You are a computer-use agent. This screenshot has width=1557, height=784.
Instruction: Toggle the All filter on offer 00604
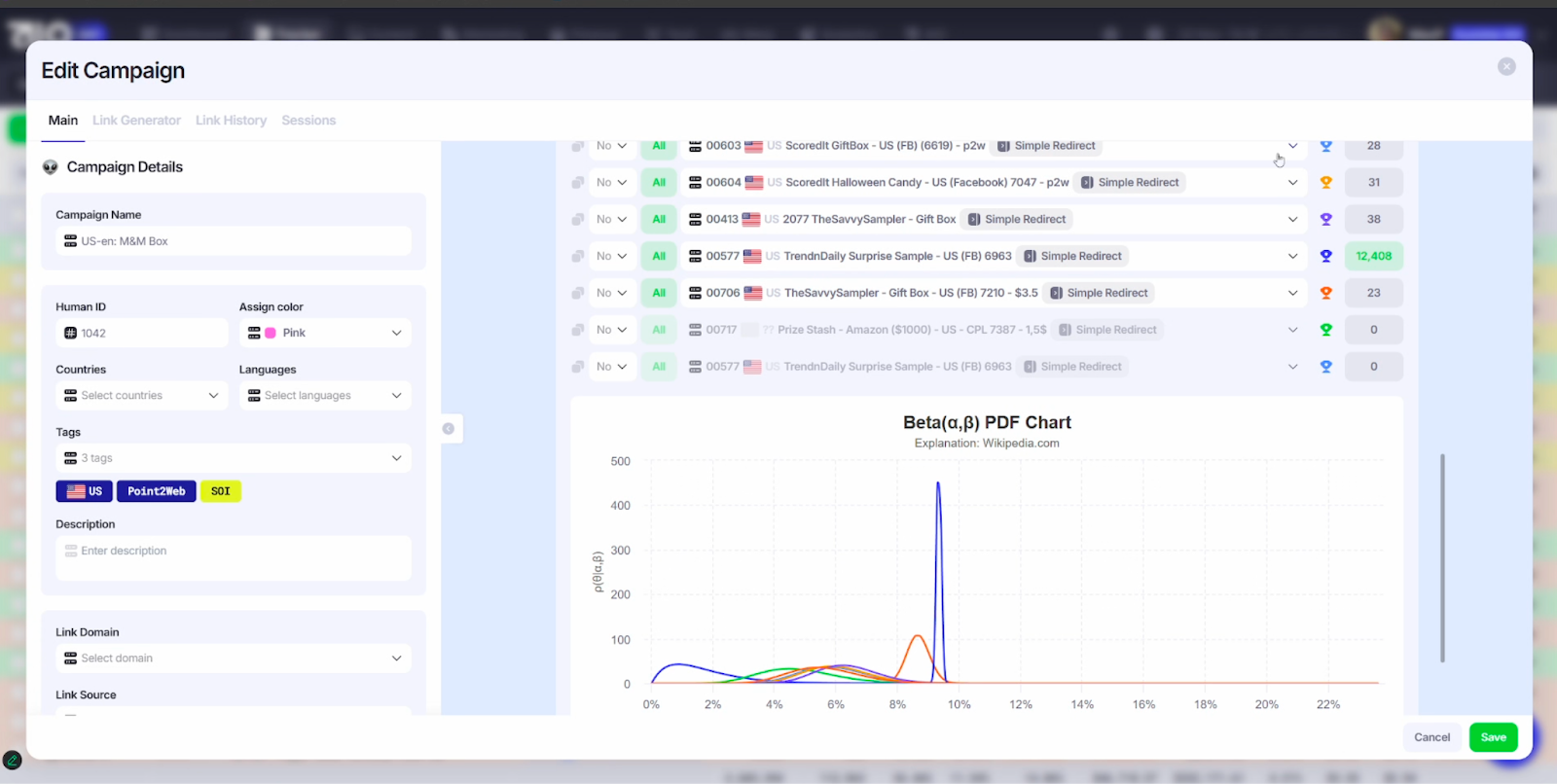click(659, 183)
